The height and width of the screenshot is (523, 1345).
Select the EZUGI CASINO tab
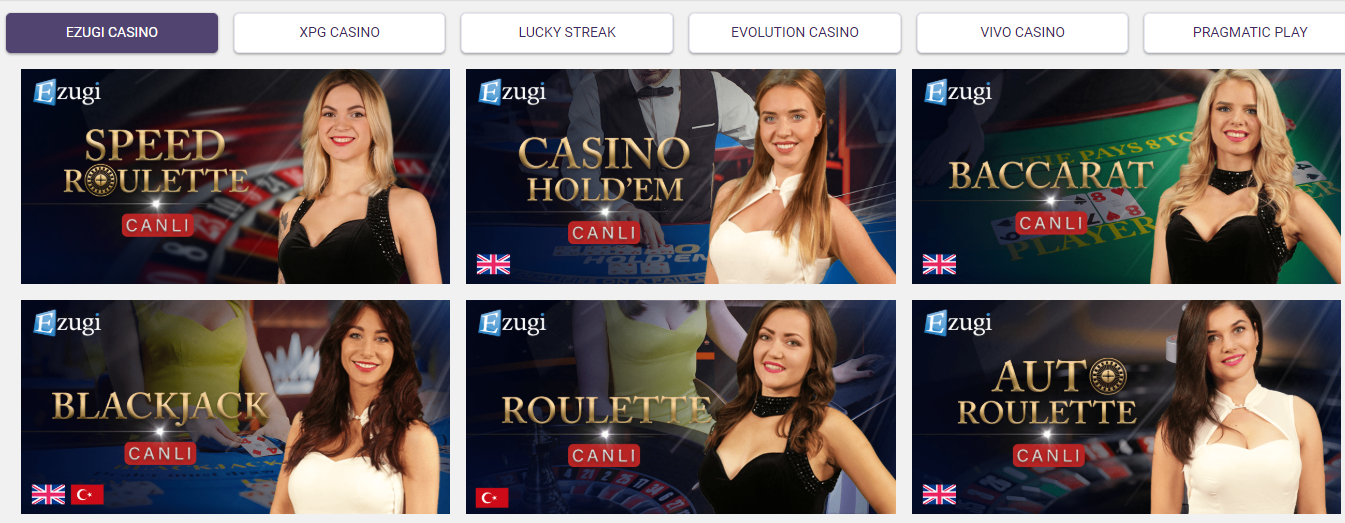coord(112,32)
